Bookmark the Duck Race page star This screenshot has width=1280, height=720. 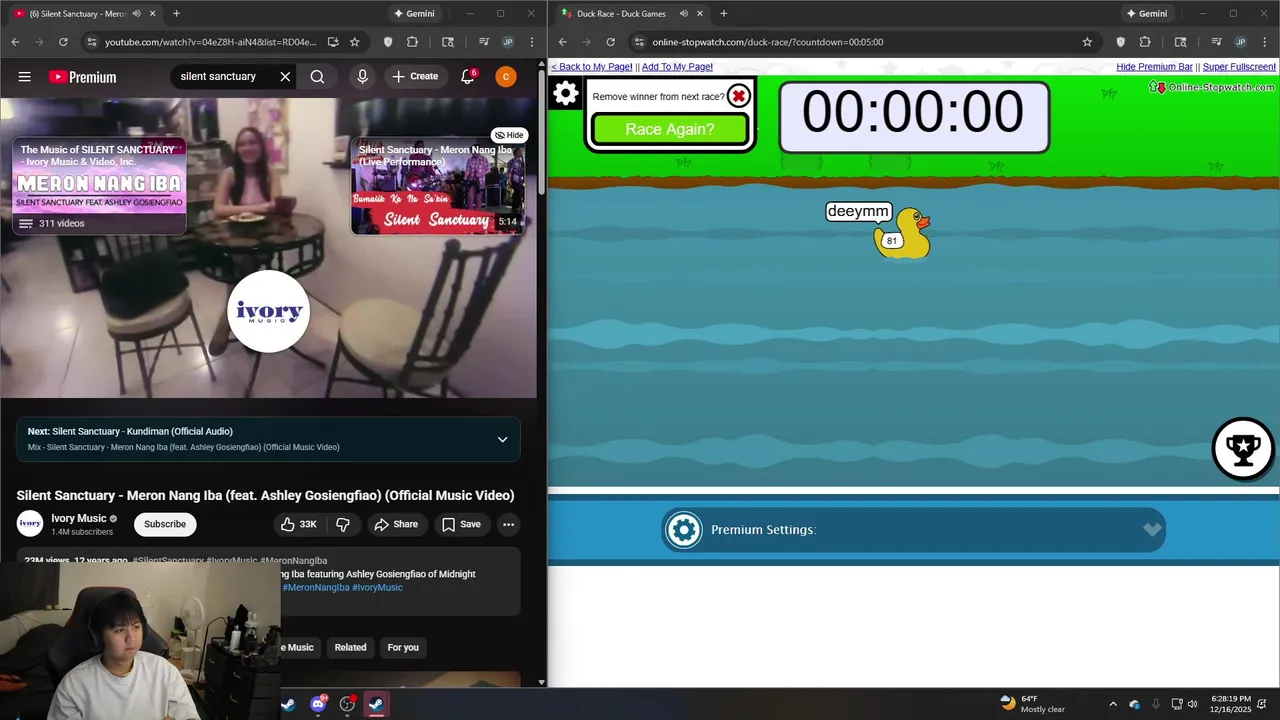1087,42
